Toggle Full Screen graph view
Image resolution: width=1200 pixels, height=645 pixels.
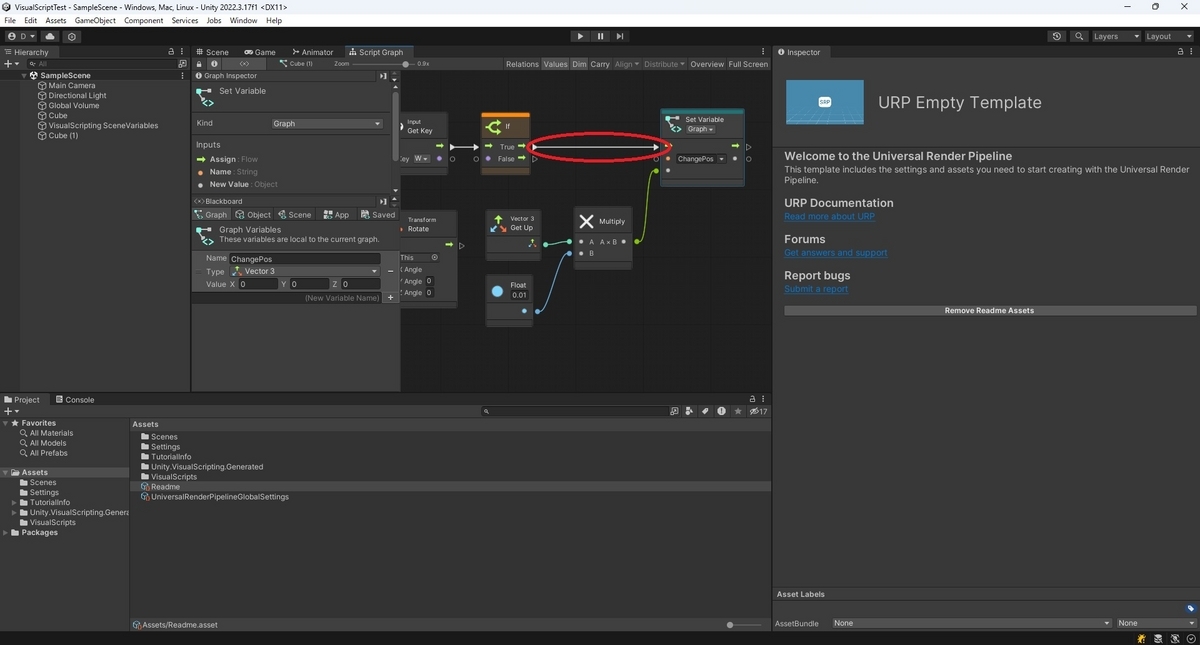click(748, 64)
